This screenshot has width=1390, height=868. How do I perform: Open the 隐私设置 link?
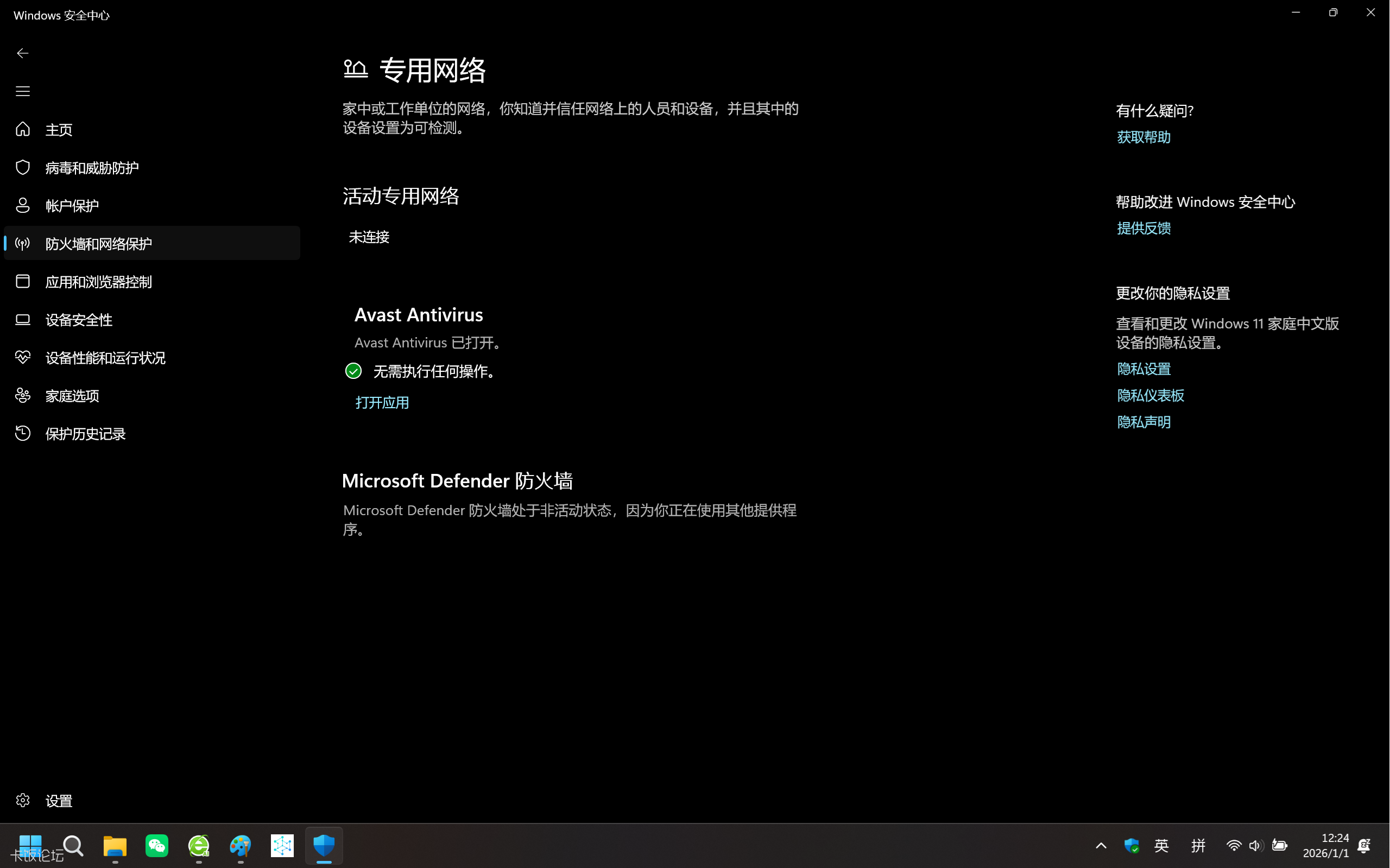(x=1143, y=369)
